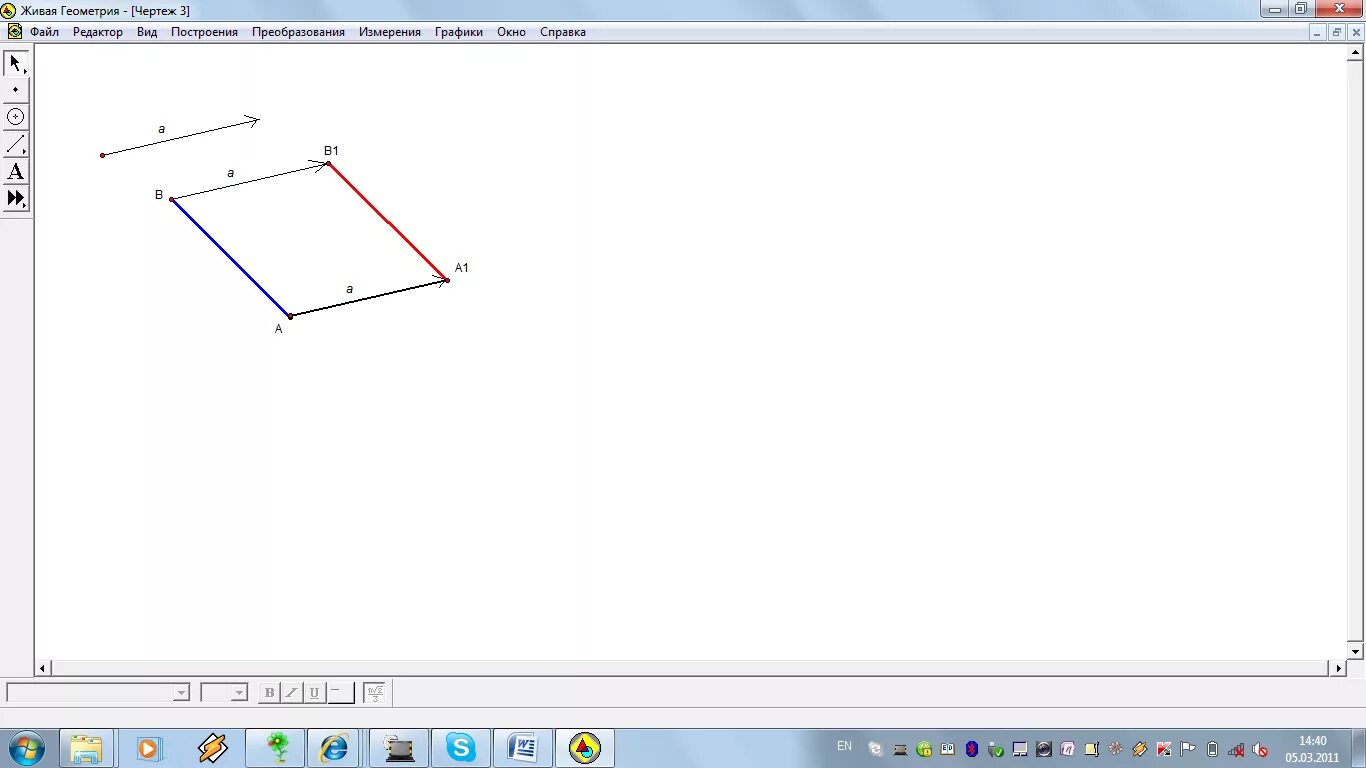Viewport: 1366px width, 768px height.
Task: Restore the inner document window
Action: click(1337, 32)
